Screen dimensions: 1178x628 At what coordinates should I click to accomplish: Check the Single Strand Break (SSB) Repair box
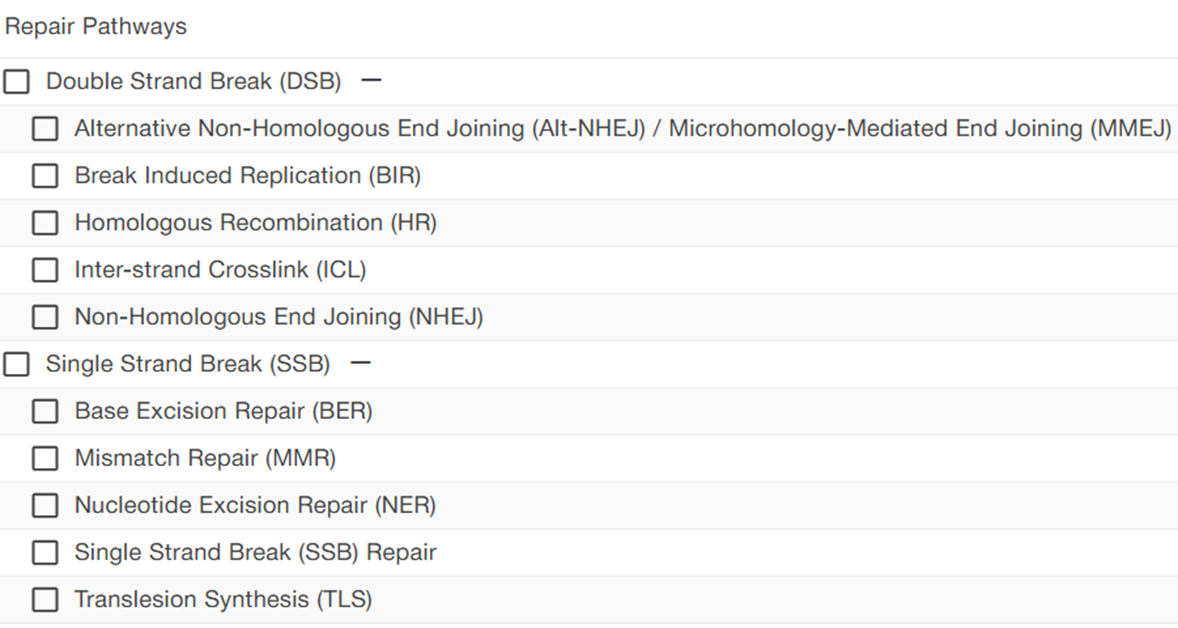coord(45,552)
